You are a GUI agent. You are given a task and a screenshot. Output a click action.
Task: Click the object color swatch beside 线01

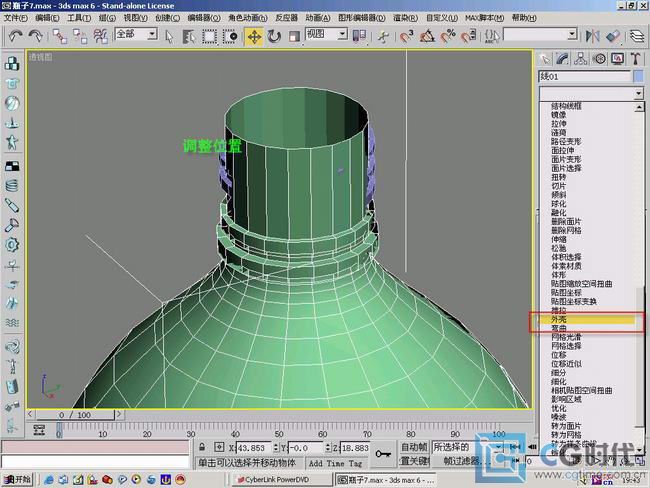[x=638, y=76]
